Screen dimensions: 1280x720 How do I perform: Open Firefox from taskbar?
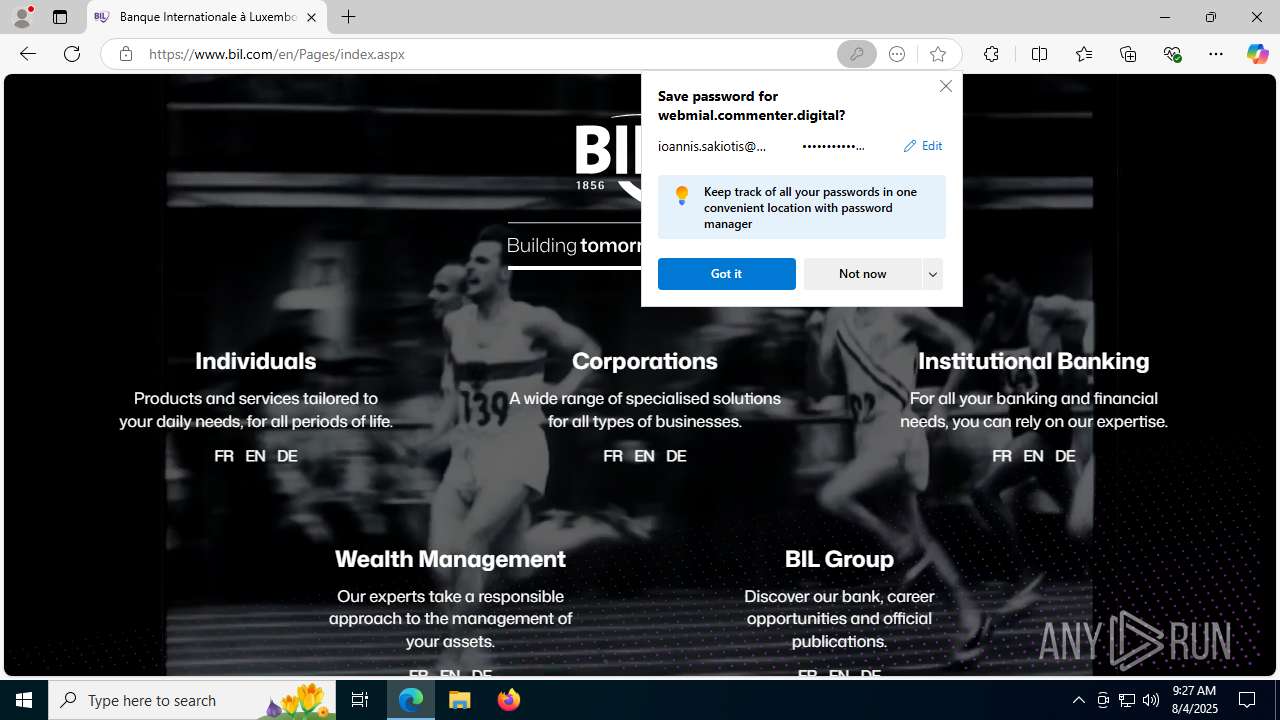tap(509, 700)
